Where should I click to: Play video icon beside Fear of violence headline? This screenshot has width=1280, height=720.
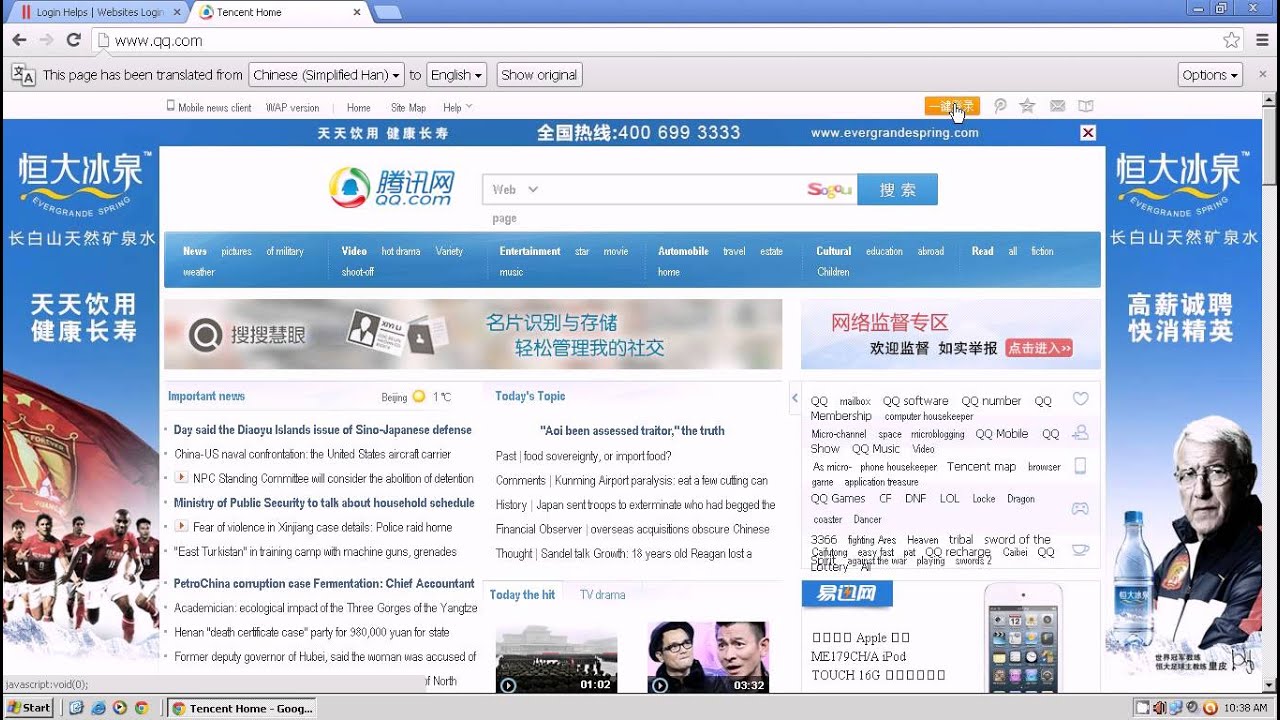(x=182, y=526)
